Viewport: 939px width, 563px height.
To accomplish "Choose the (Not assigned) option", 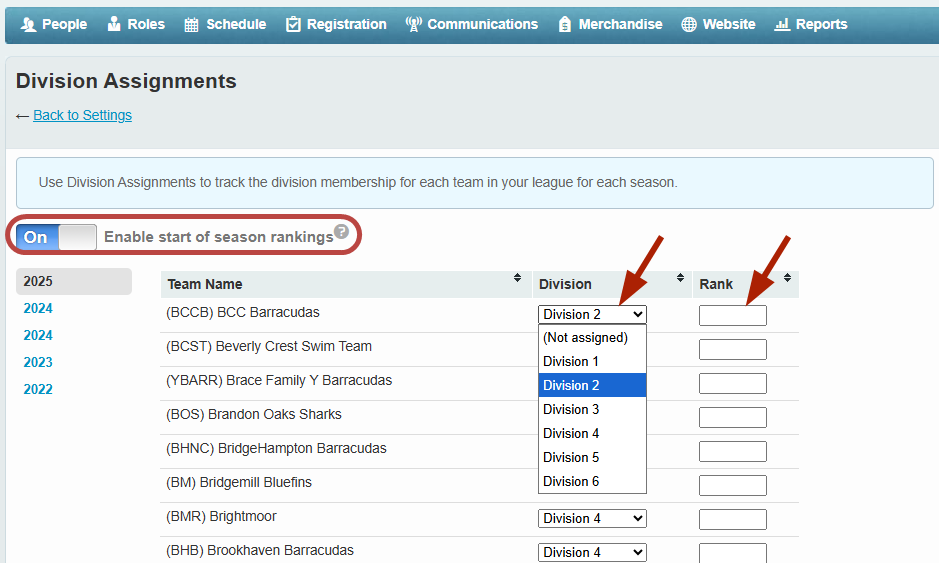I will click(x=585, y=337).
